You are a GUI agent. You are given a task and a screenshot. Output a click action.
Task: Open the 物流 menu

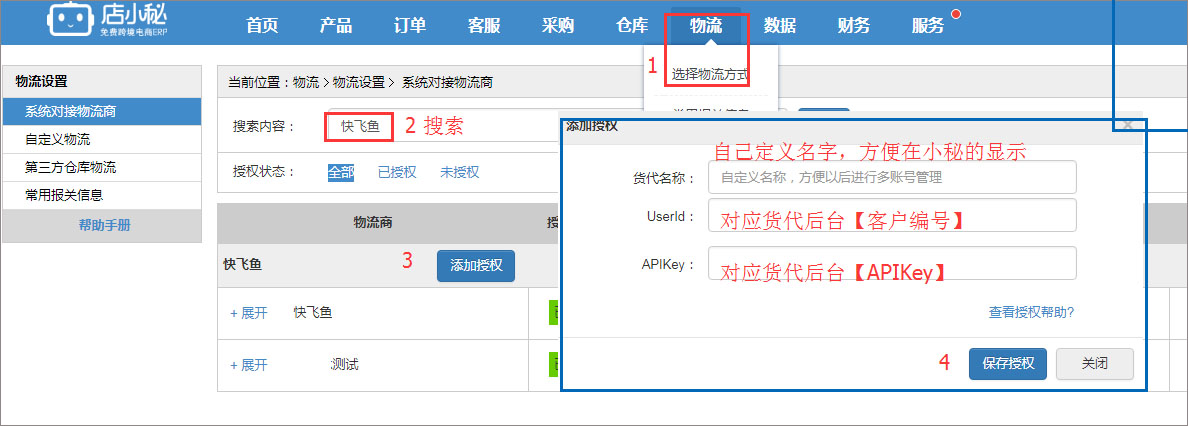(706, 25)
